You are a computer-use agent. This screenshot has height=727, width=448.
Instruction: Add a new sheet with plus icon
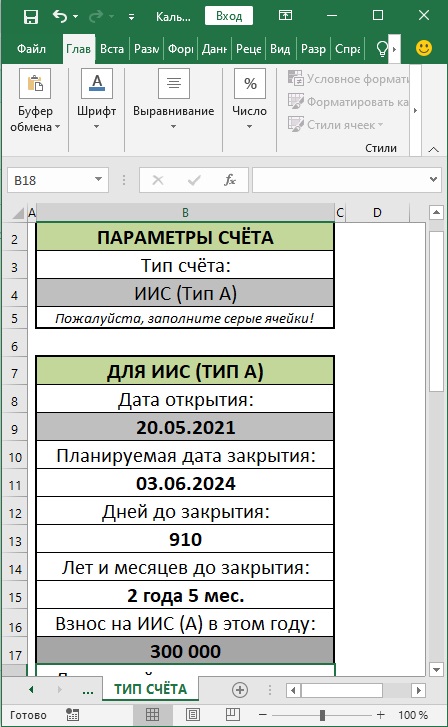tap(240, 690)
